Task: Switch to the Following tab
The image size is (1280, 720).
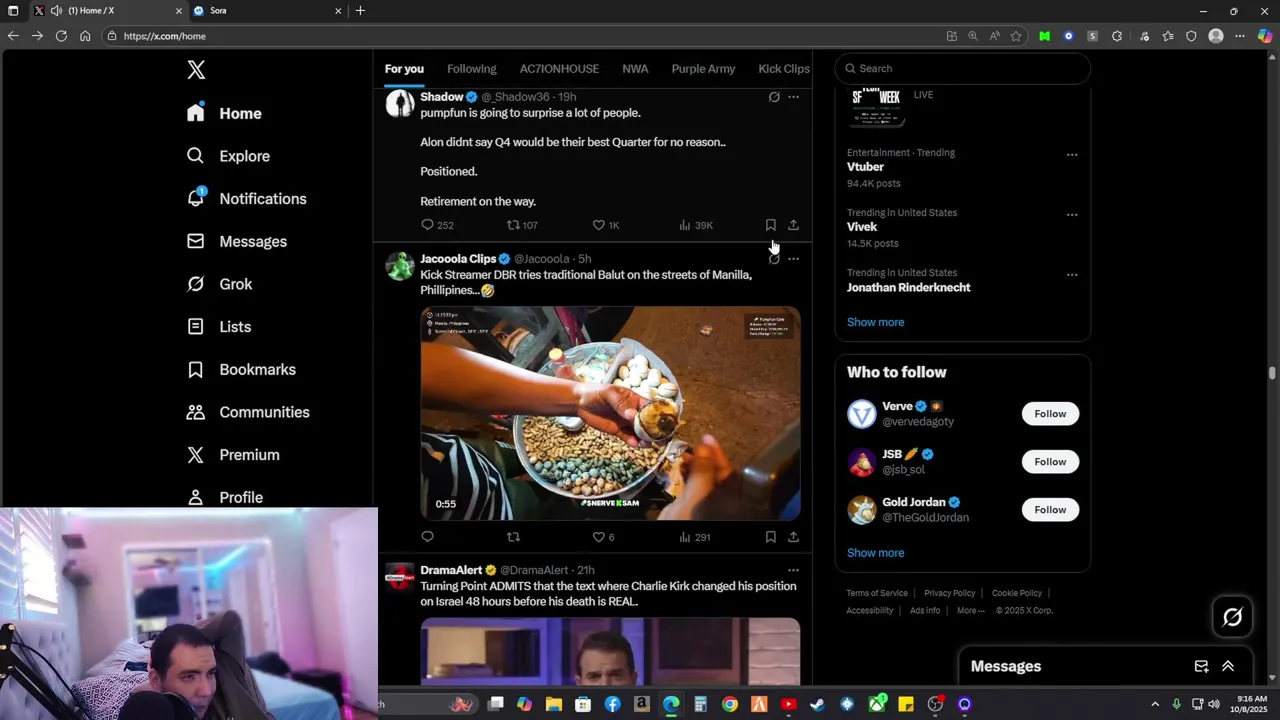Action: click(x=472, y=69)
